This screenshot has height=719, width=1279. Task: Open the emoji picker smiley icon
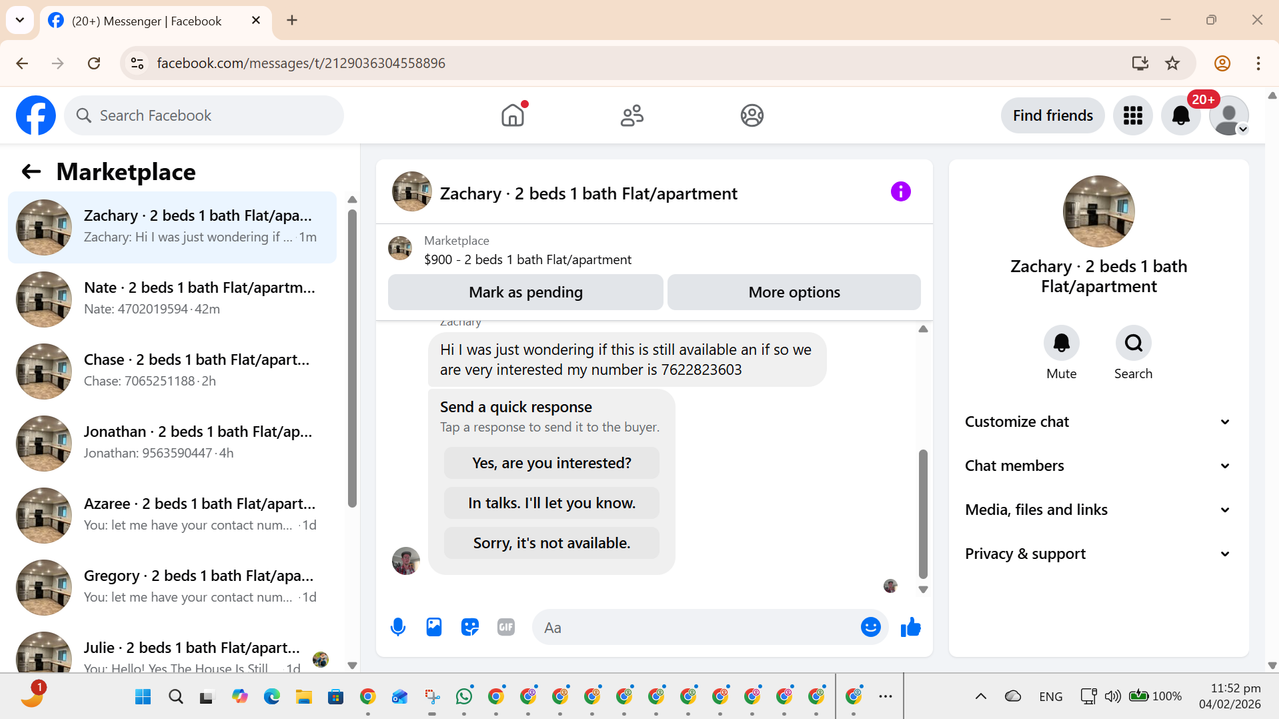(871, 627)
